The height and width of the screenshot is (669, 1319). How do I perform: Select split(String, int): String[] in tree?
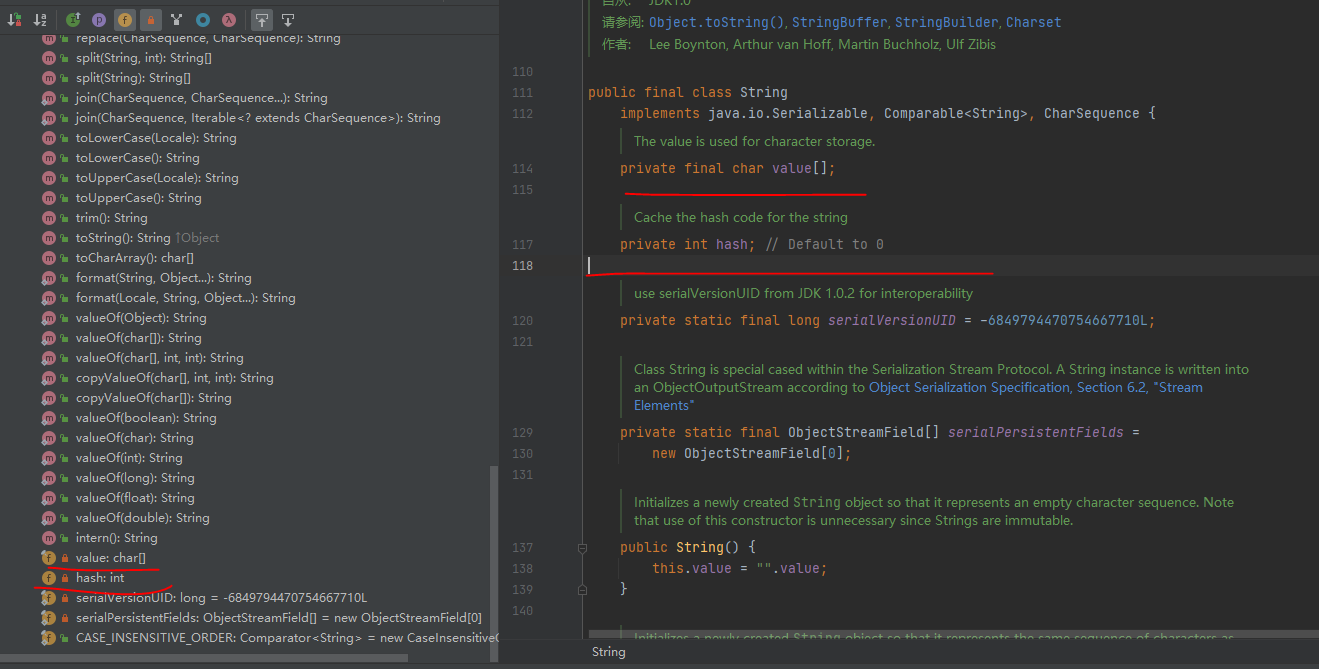[x=144, y=58]
